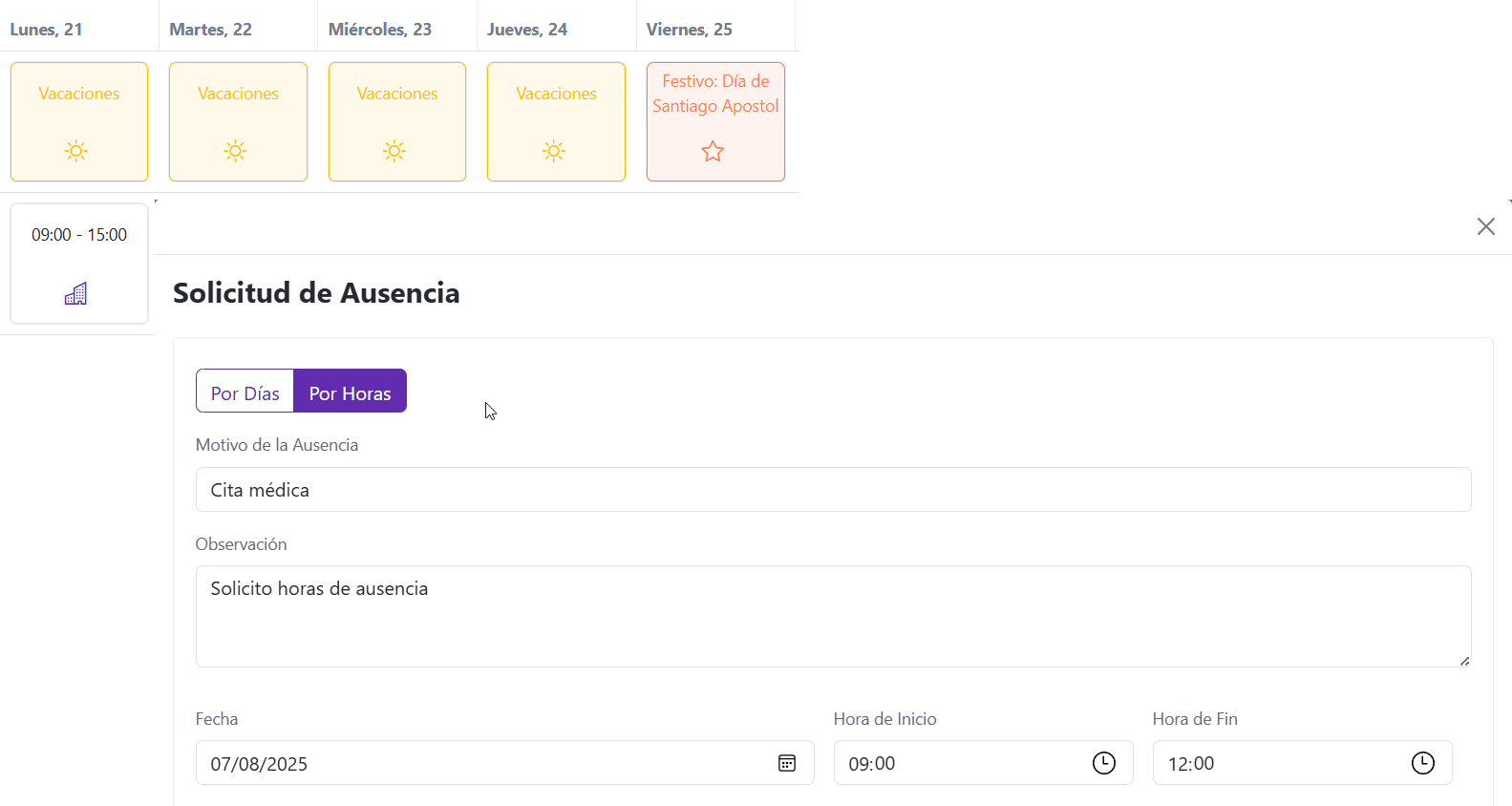1512x806 pixels.
Task: Click the sun icon in Lunes 21 card
Action: [76, 151]
